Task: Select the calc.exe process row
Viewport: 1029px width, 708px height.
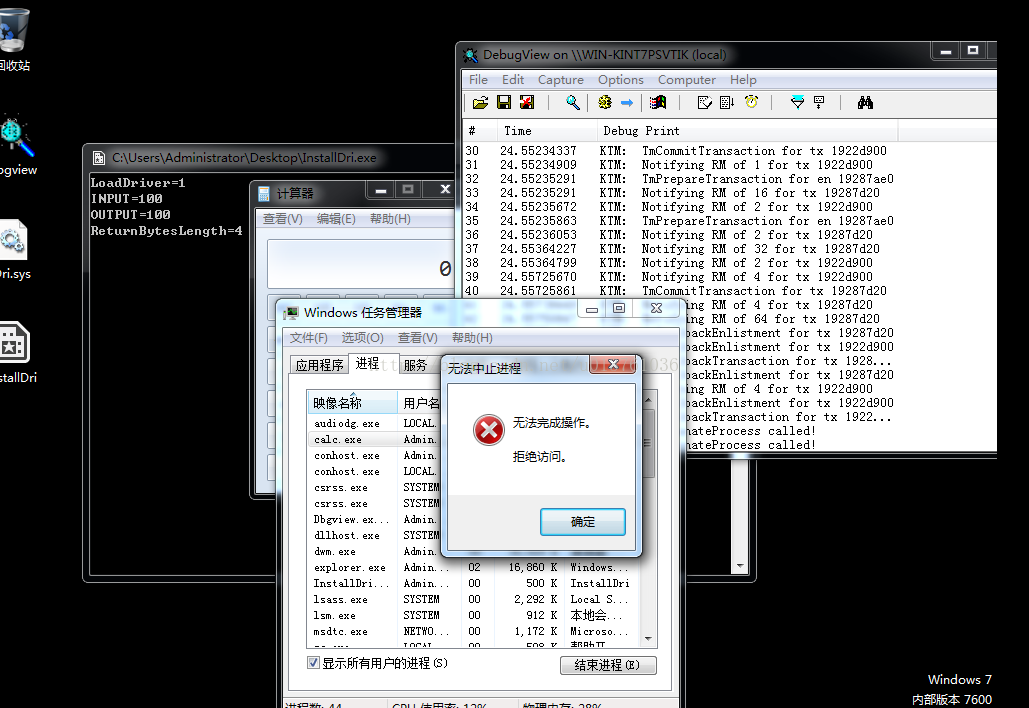Action: pyautogui.click(x=375, y=439)
